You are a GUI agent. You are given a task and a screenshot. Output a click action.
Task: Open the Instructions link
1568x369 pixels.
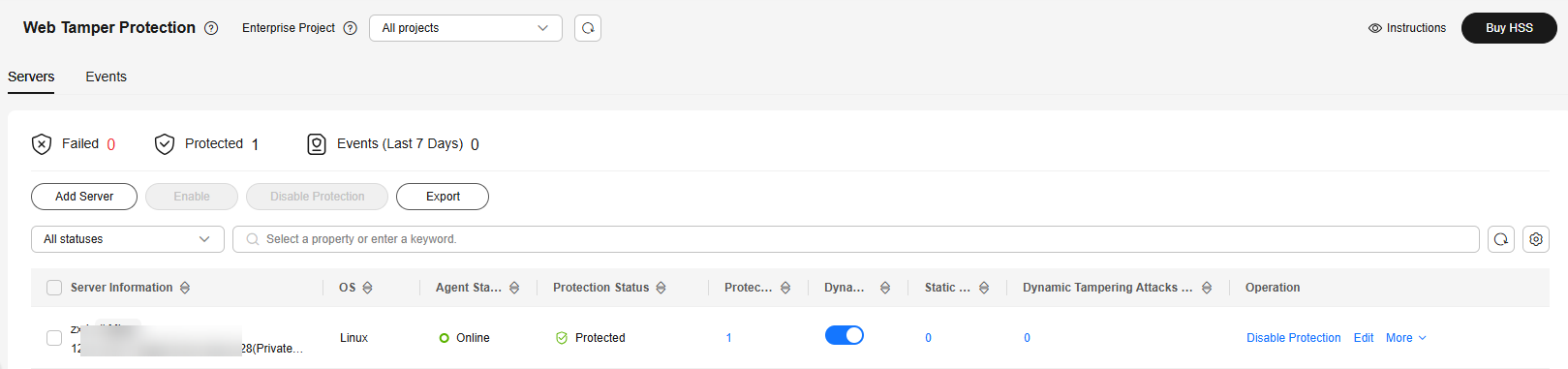pyautogui.click(x=1416, y=28)
